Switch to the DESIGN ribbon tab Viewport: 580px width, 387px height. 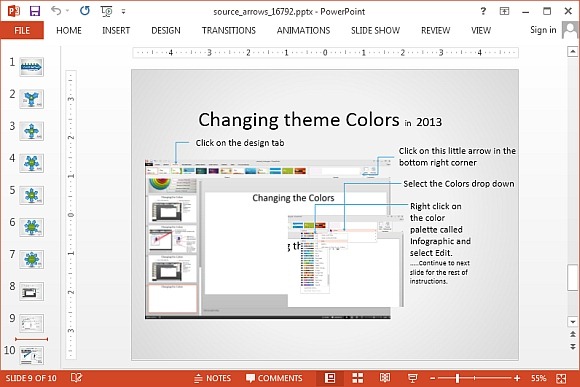[166, 30]
